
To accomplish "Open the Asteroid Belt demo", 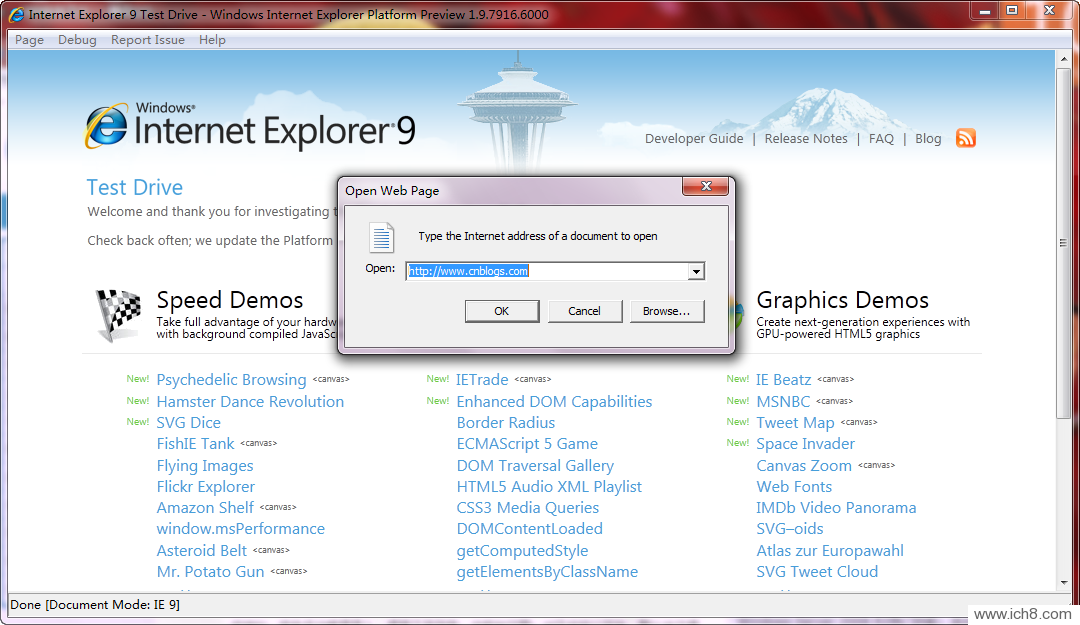I will pos(201,551).
